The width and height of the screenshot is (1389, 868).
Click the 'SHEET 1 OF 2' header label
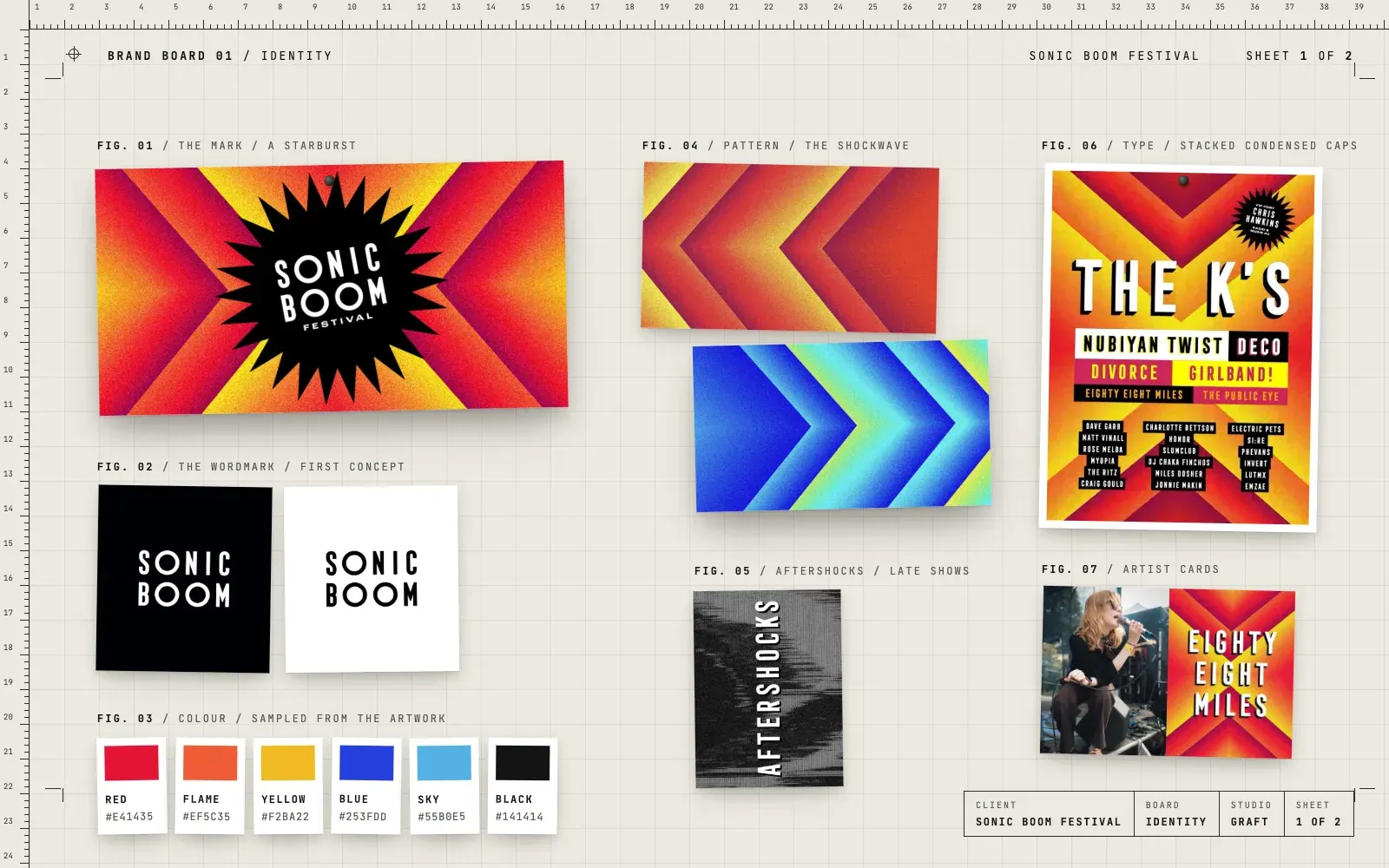pos(1300,56)
